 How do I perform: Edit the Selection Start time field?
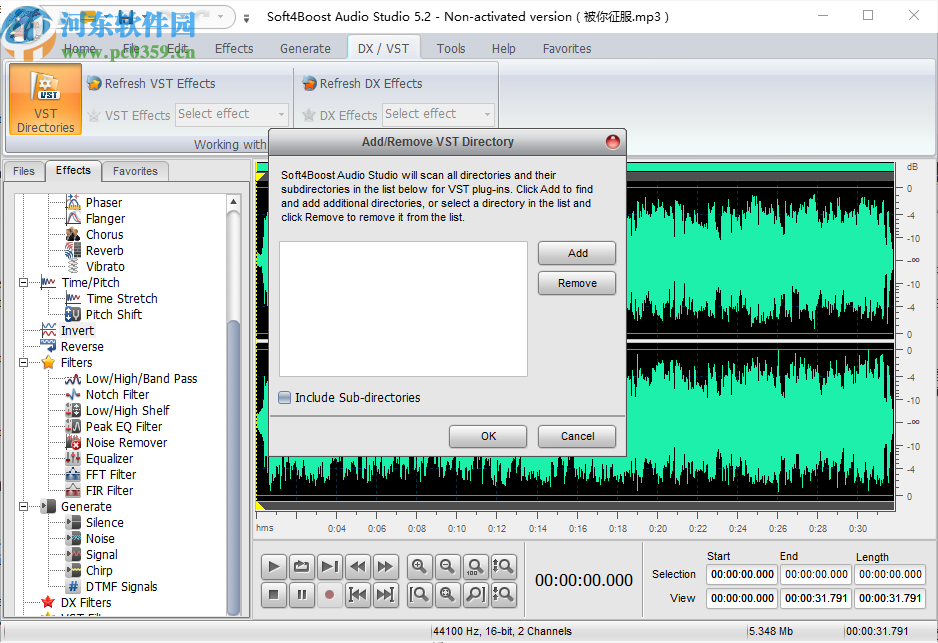pos(741,574)
